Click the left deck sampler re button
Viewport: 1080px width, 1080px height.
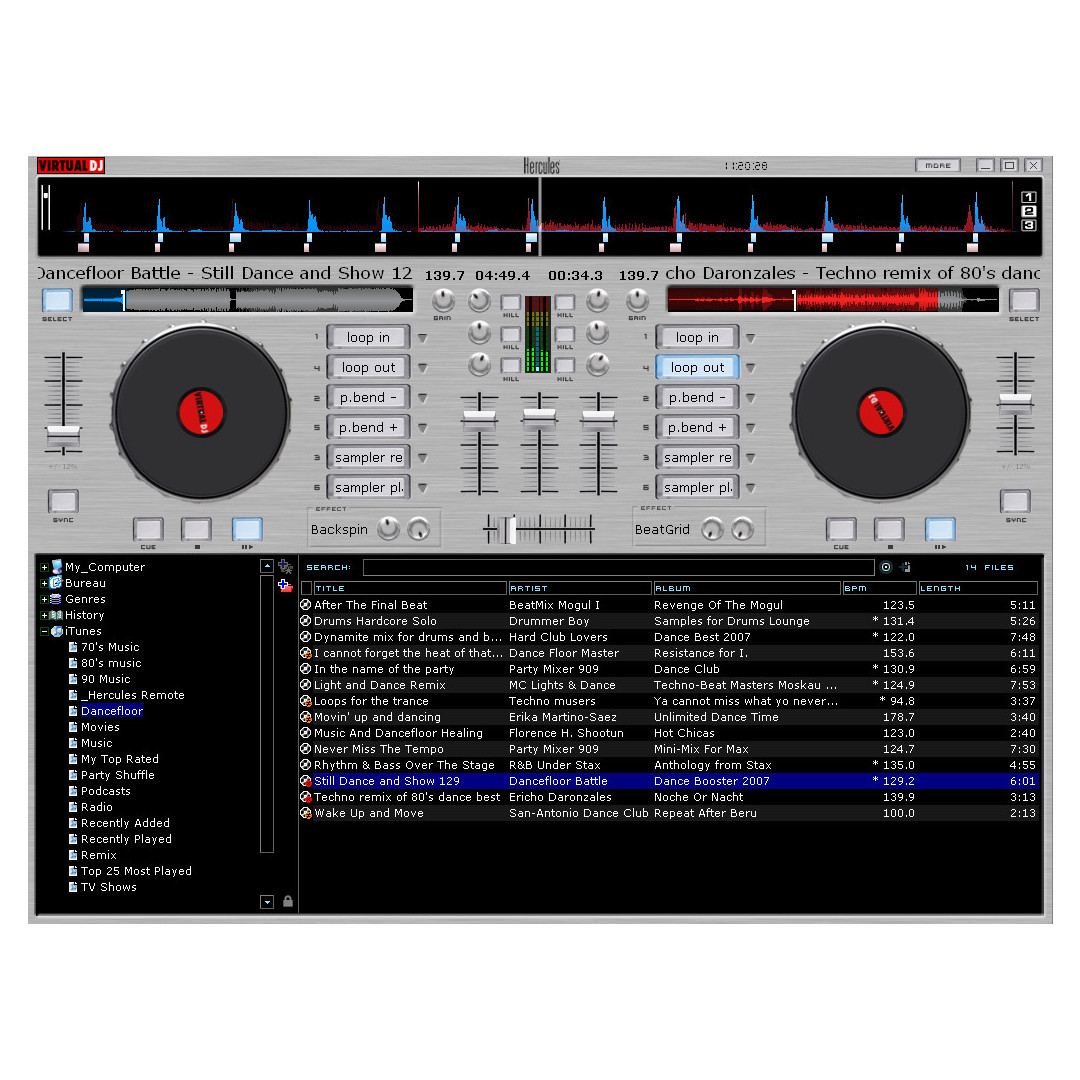368,457
